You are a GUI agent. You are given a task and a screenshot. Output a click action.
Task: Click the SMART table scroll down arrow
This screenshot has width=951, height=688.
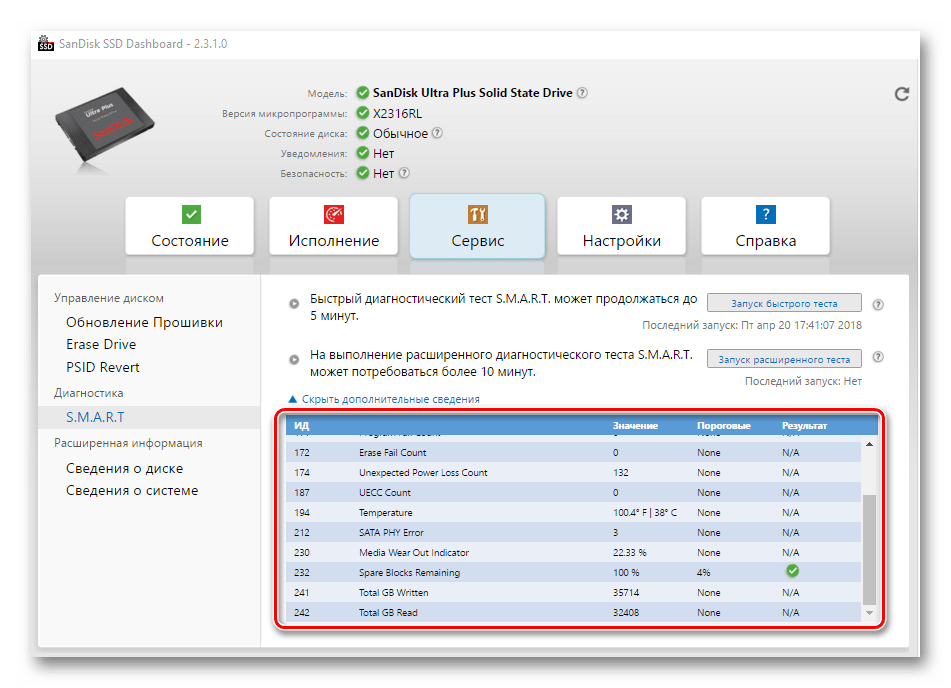click(x=869, y=613)
